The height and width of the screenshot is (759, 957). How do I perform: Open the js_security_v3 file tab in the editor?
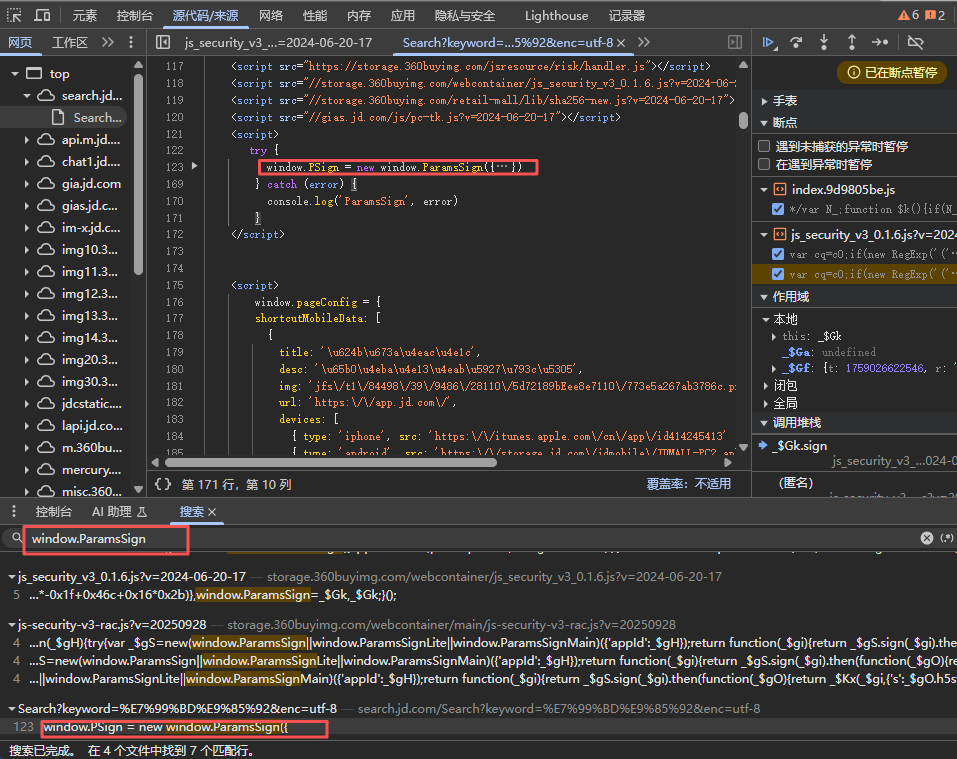(x=277, y=42)
